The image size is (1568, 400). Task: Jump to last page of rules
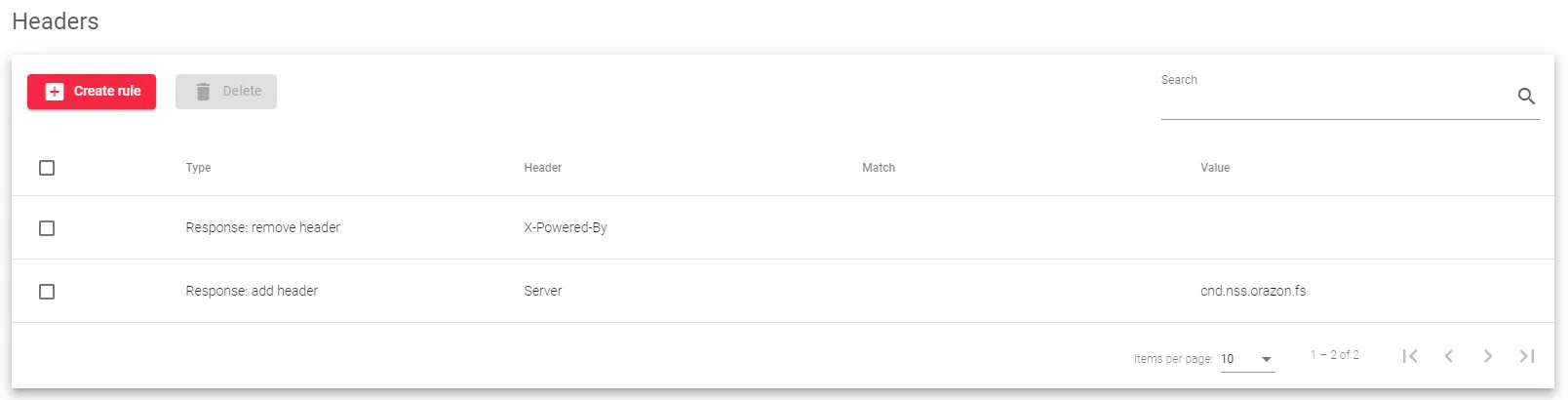coord(1527,356)
